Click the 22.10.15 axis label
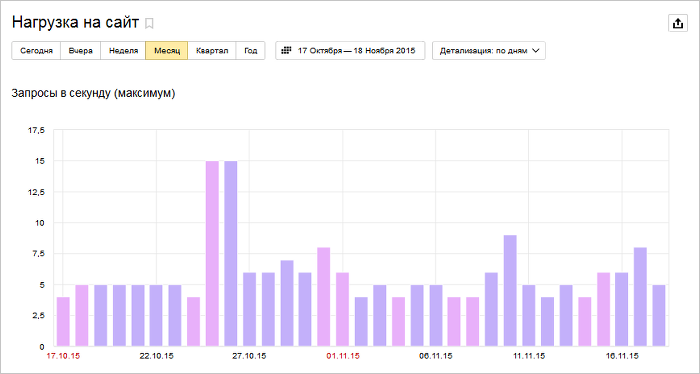 (157, 356)
